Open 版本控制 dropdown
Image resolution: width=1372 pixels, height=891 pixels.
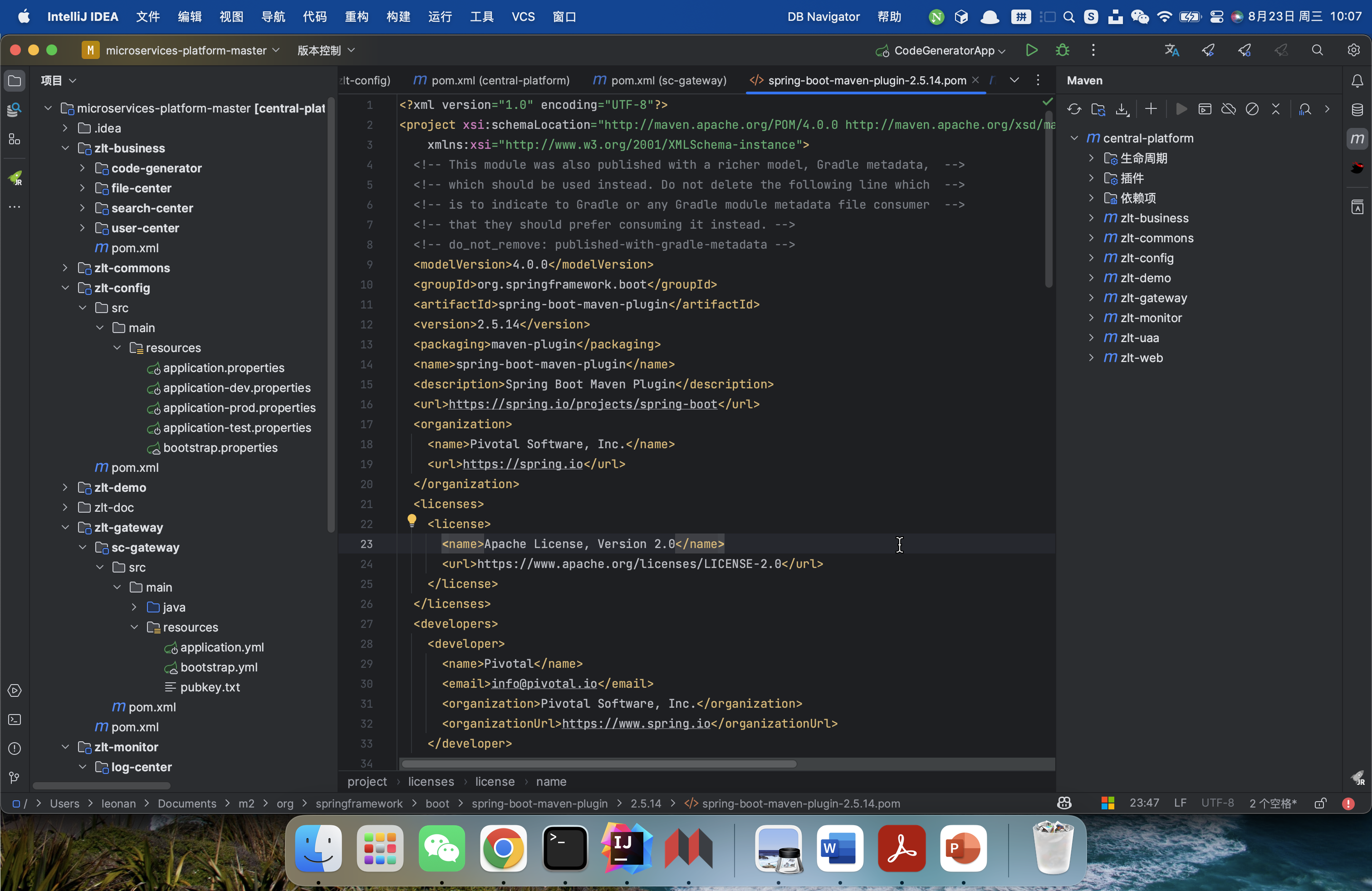(x=326, y=50)
